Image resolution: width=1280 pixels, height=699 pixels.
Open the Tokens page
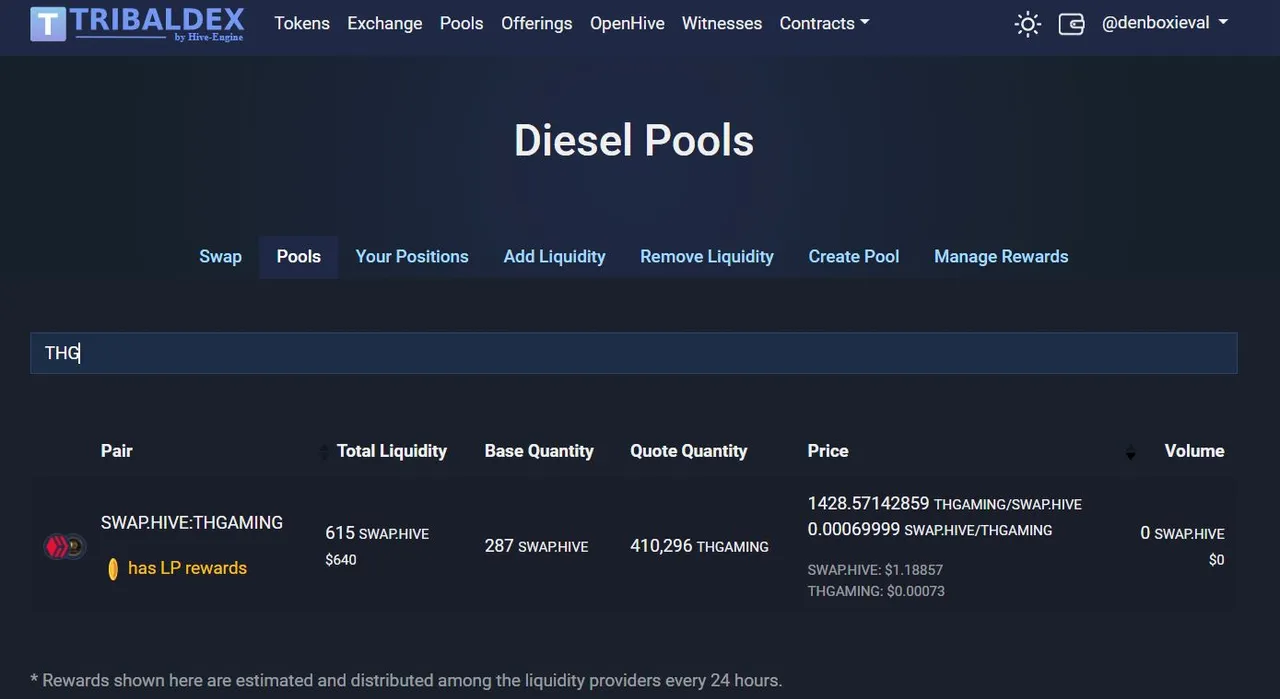click(302, 23)
